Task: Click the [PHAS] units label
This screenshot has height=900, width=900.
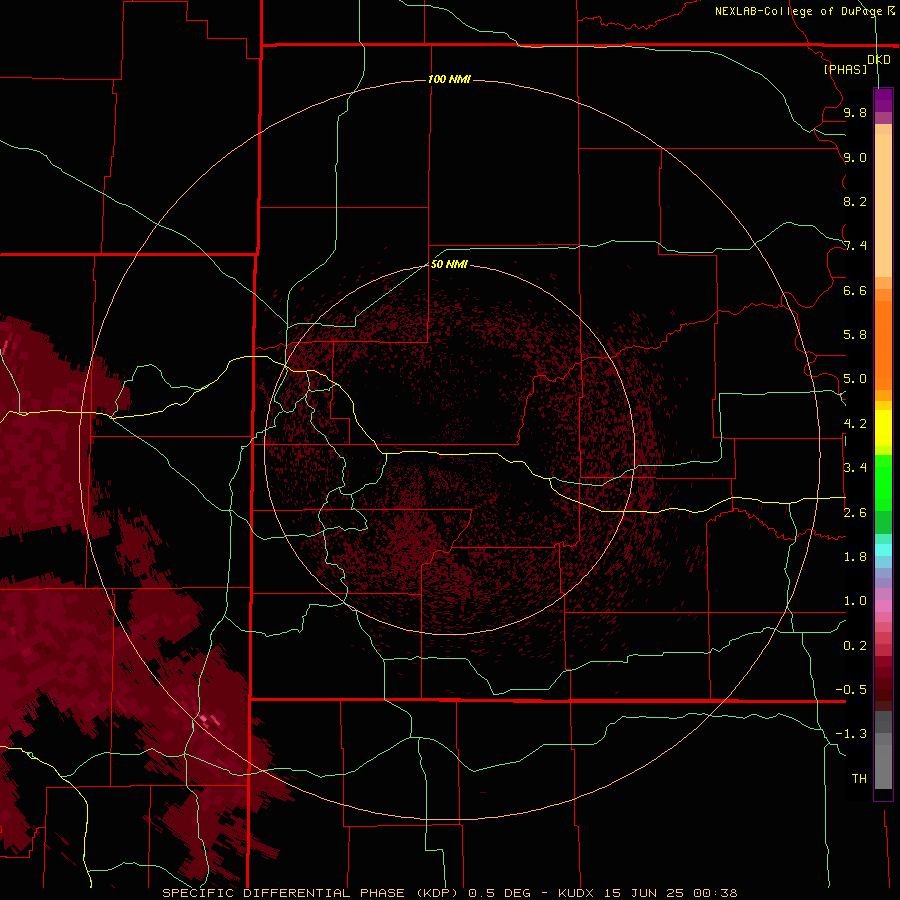Action: (845, 69)
